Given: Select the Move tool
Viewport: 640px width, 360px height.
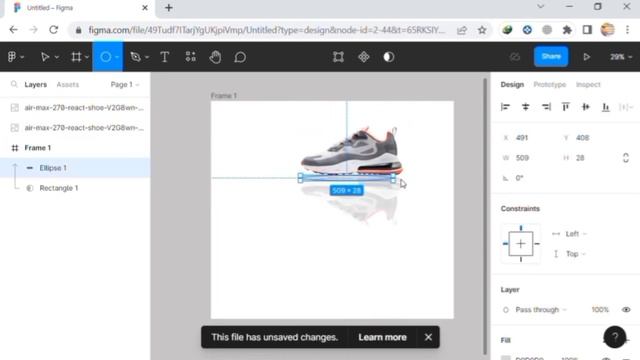Looking at the screenshot, I should (x=44, y=57).
